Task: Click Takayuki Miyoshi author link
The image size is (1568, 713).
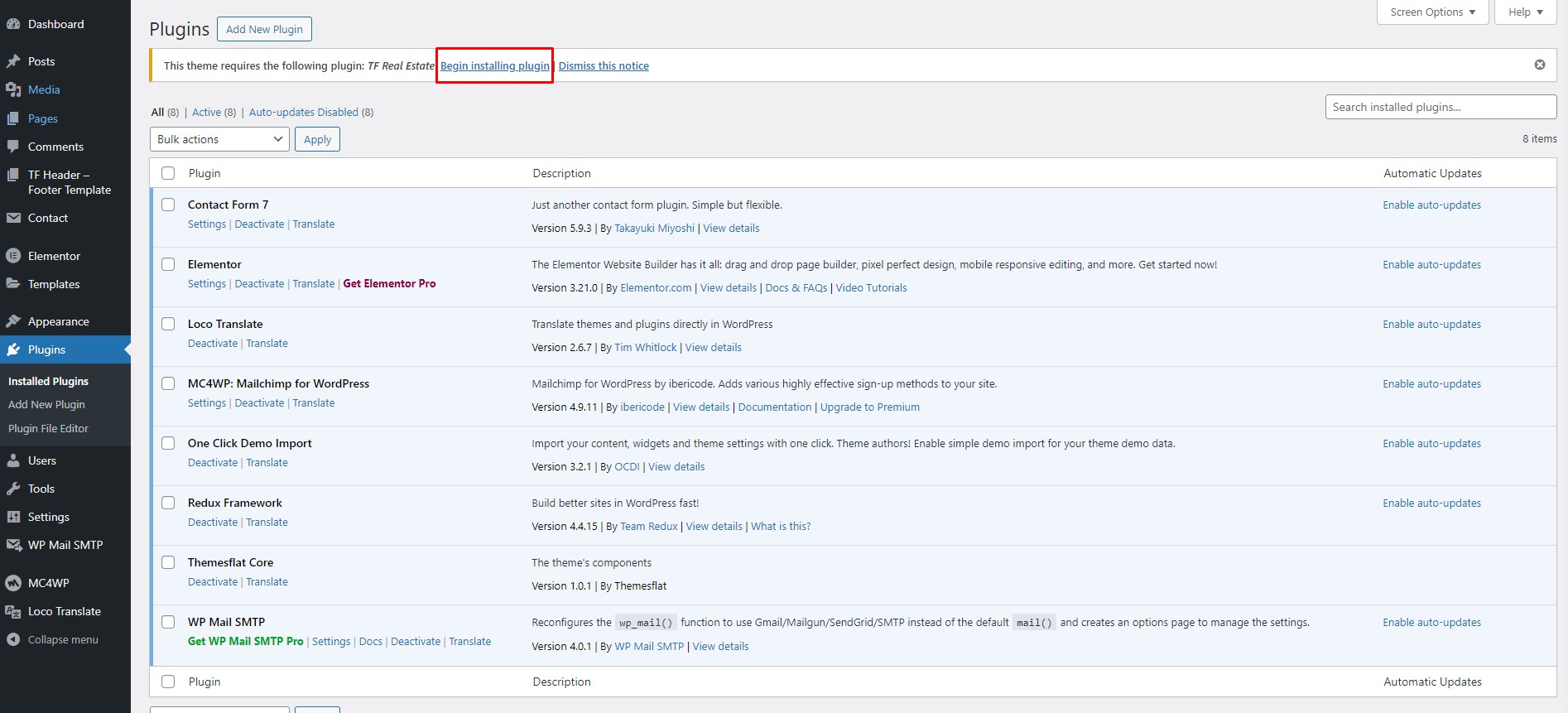Action: click(654, 229)
